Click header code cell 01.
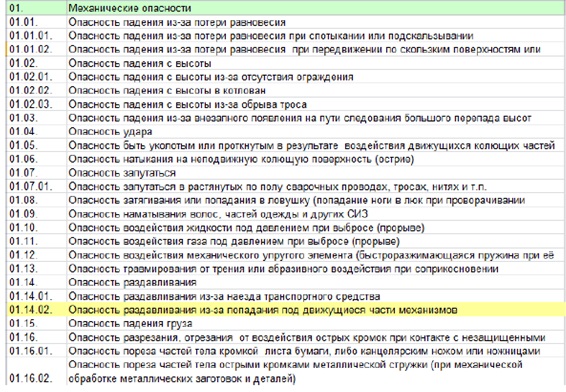566x392 pixels. 36,8
